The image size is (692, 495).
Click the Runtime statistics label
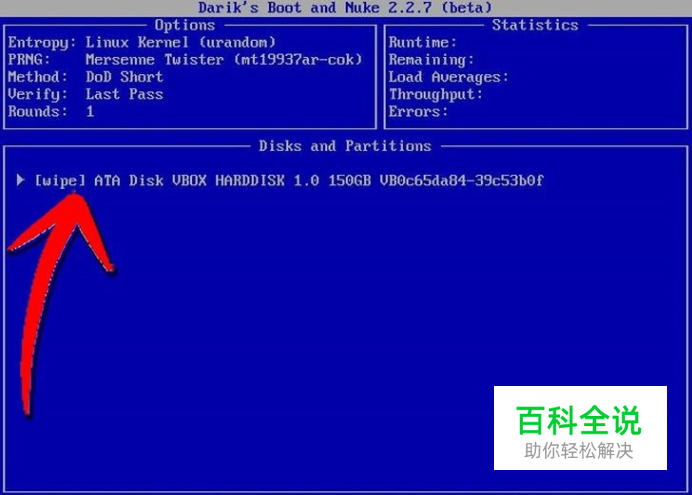[422, 42]
